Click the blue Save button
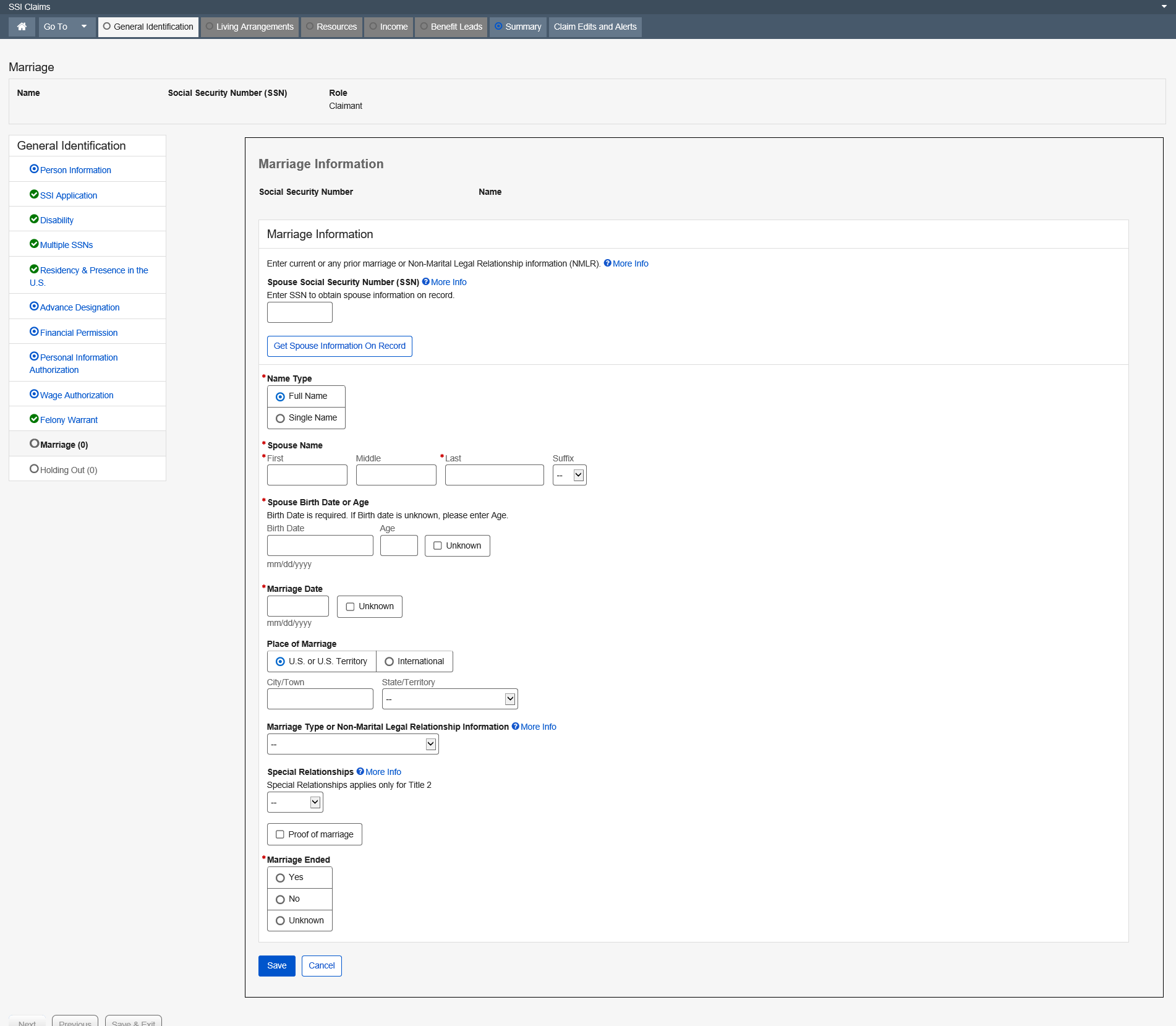 click(276, 965)
